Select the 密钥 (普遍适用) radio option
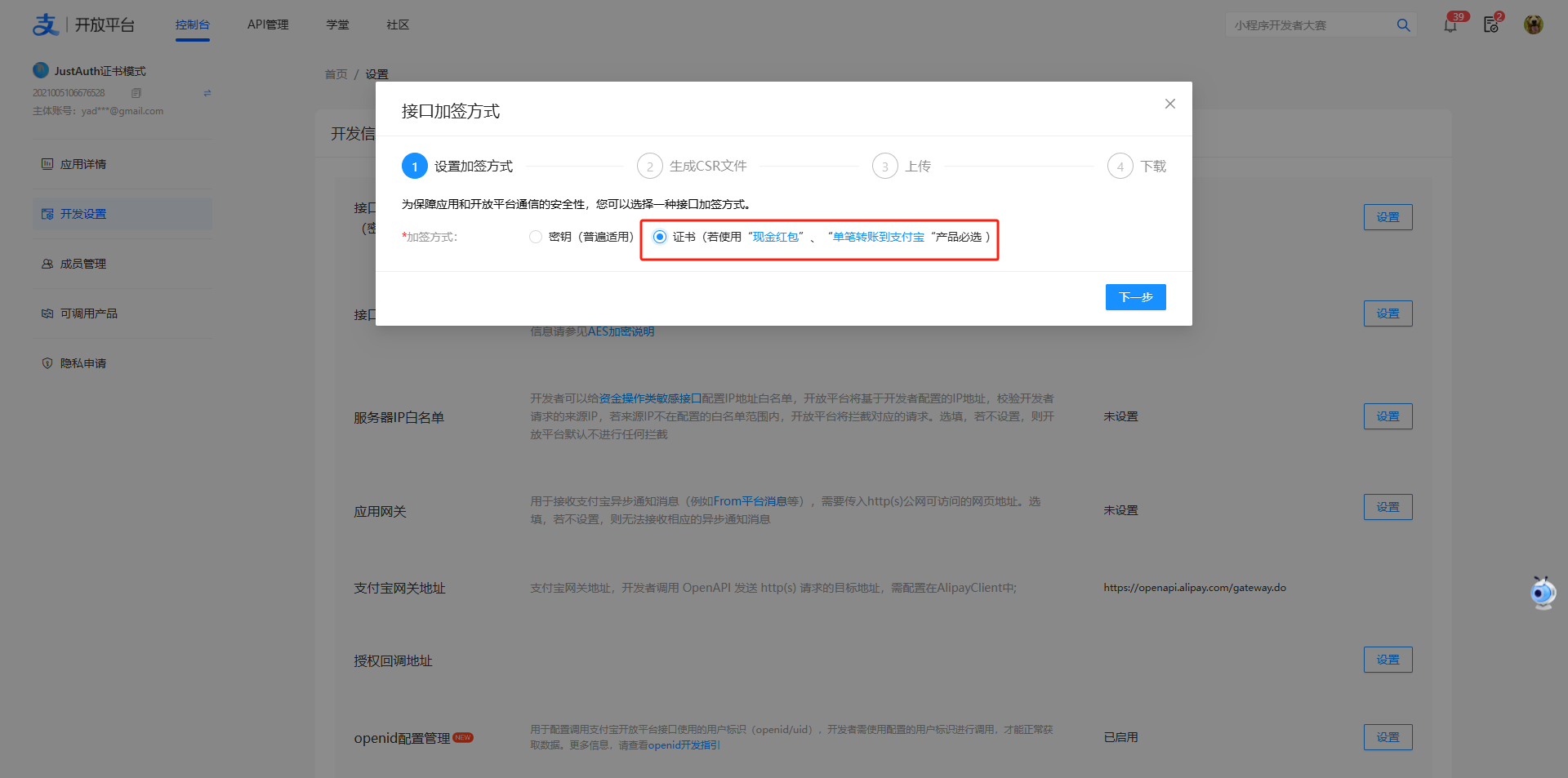 pyautogui.click(x=536, y=237)
